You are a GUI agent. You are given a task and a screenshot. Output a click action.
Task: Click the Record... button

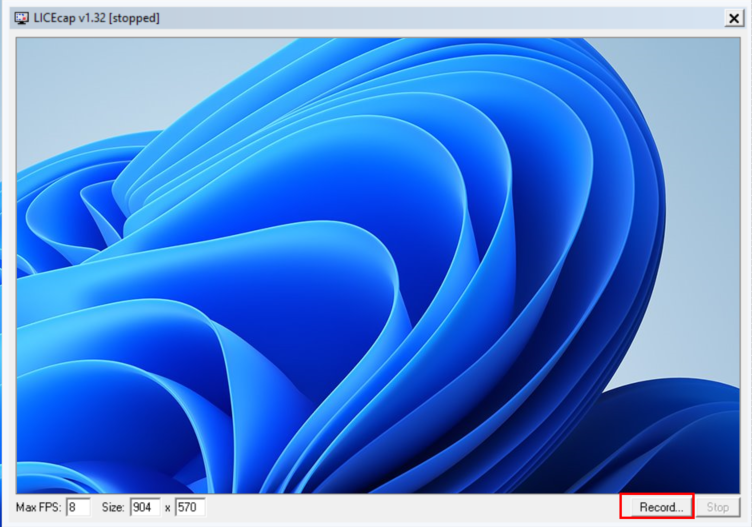661,507
